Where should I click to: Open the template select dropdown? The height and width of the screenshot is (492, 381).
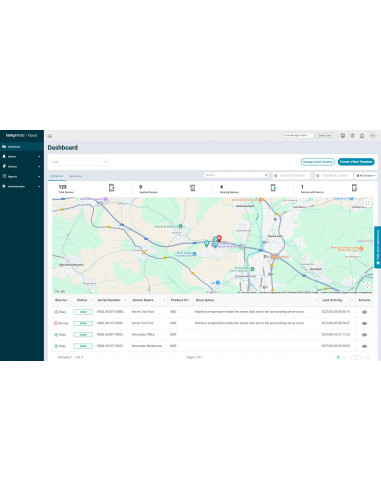[79, 162]
